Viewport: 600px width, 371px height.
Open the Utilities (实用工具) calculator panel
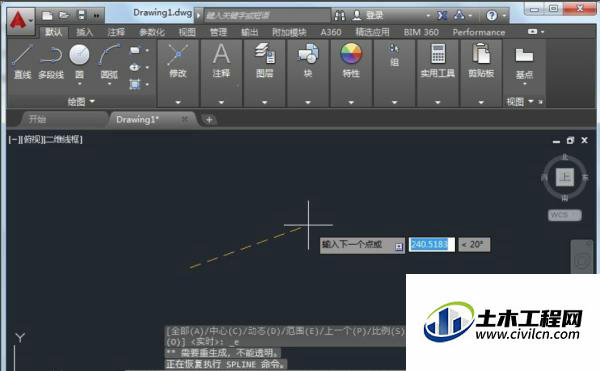438,60
